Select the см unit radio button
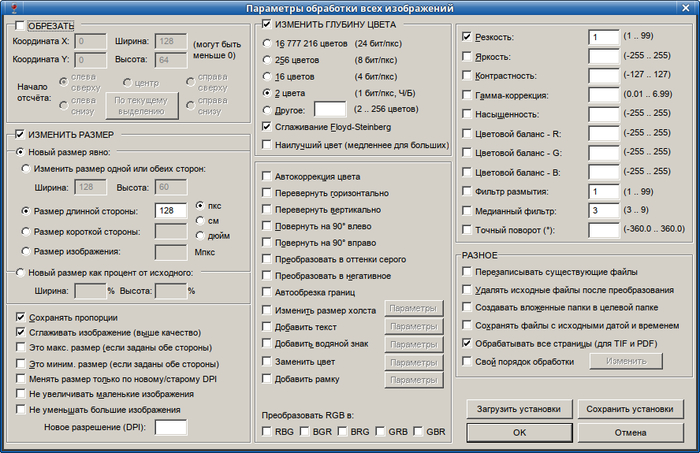700x453 pixels. pyautogui.click(x=201, y=220)
